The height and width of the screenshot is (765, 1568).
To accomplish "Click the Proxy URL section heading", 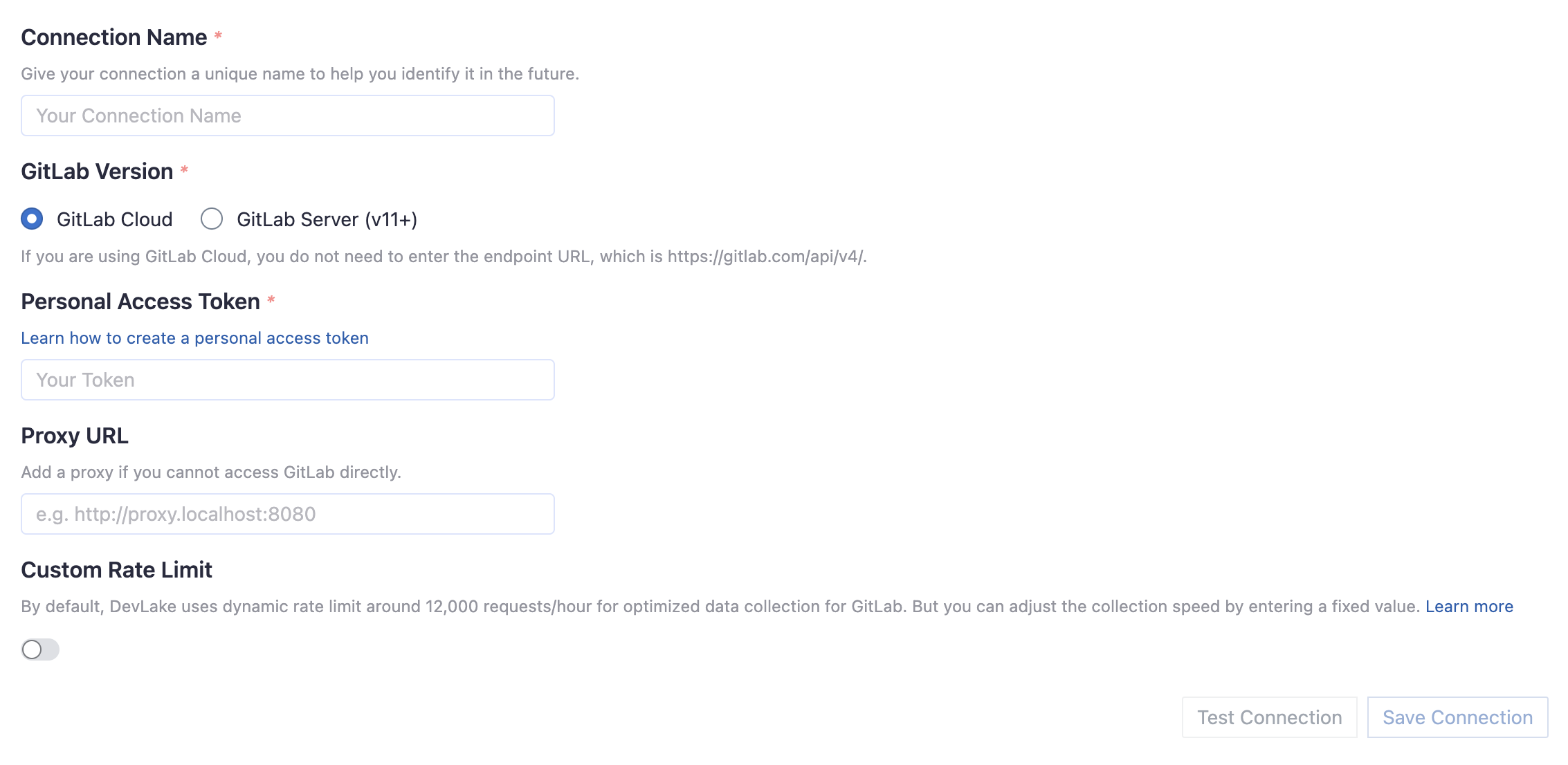I will [x=74, y=436].
